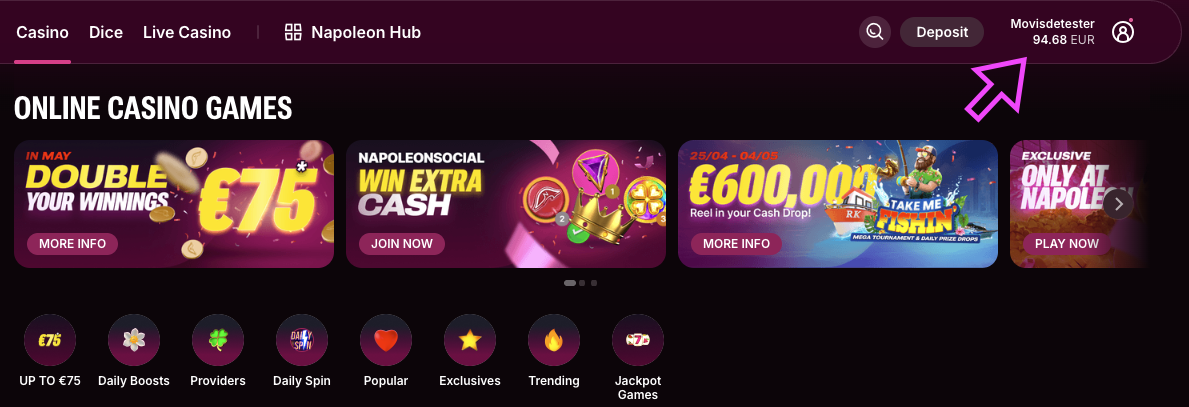Advance banners with the right chevron arrow
The height and width of the screenshot is (407, 1189).
[x=1118, y=204]
